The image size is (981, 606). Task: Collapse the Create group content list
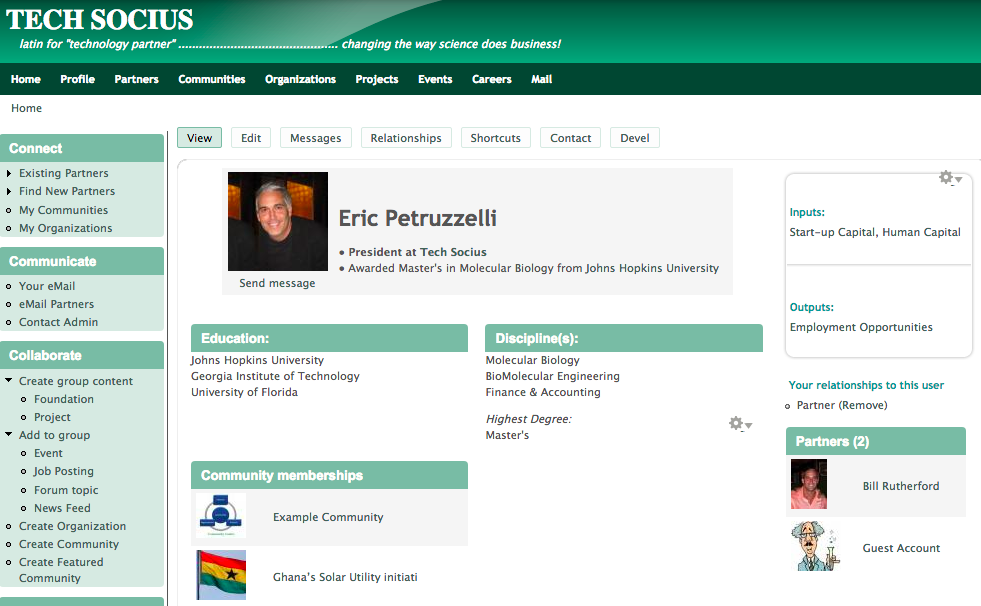(9, 381)
